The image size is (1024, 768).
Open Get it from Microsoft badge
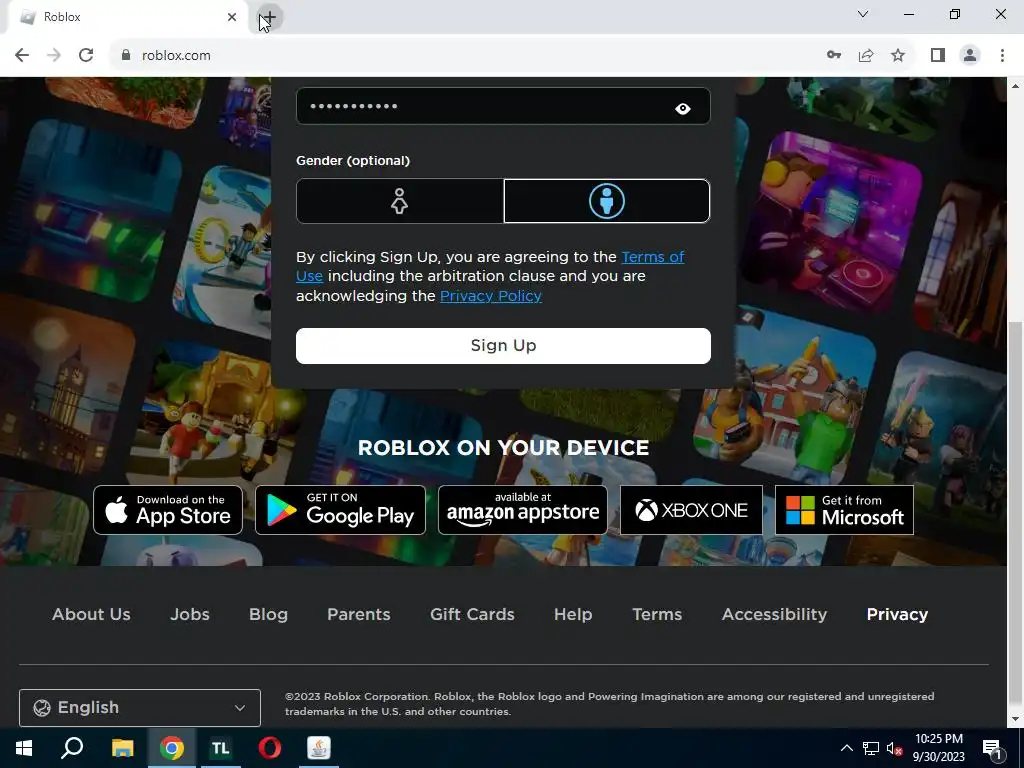tap(844, 510)
